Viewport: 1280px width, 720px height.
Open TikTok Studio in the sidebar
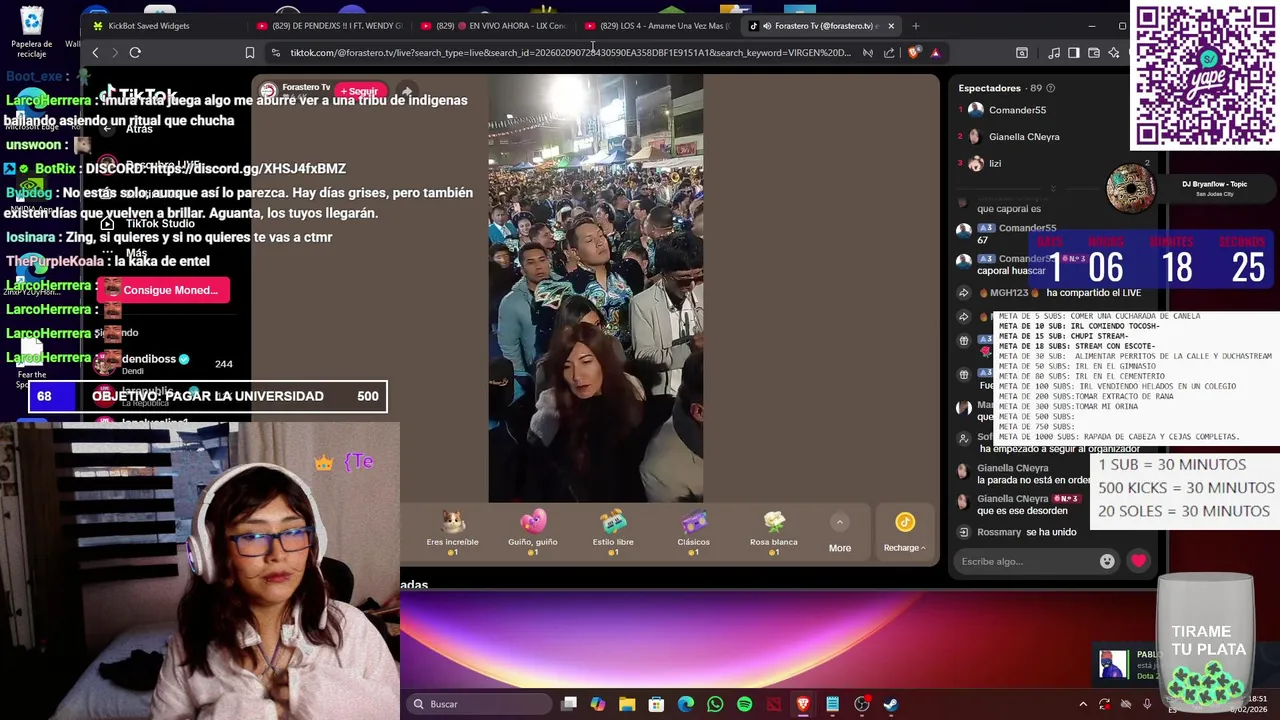160,224
